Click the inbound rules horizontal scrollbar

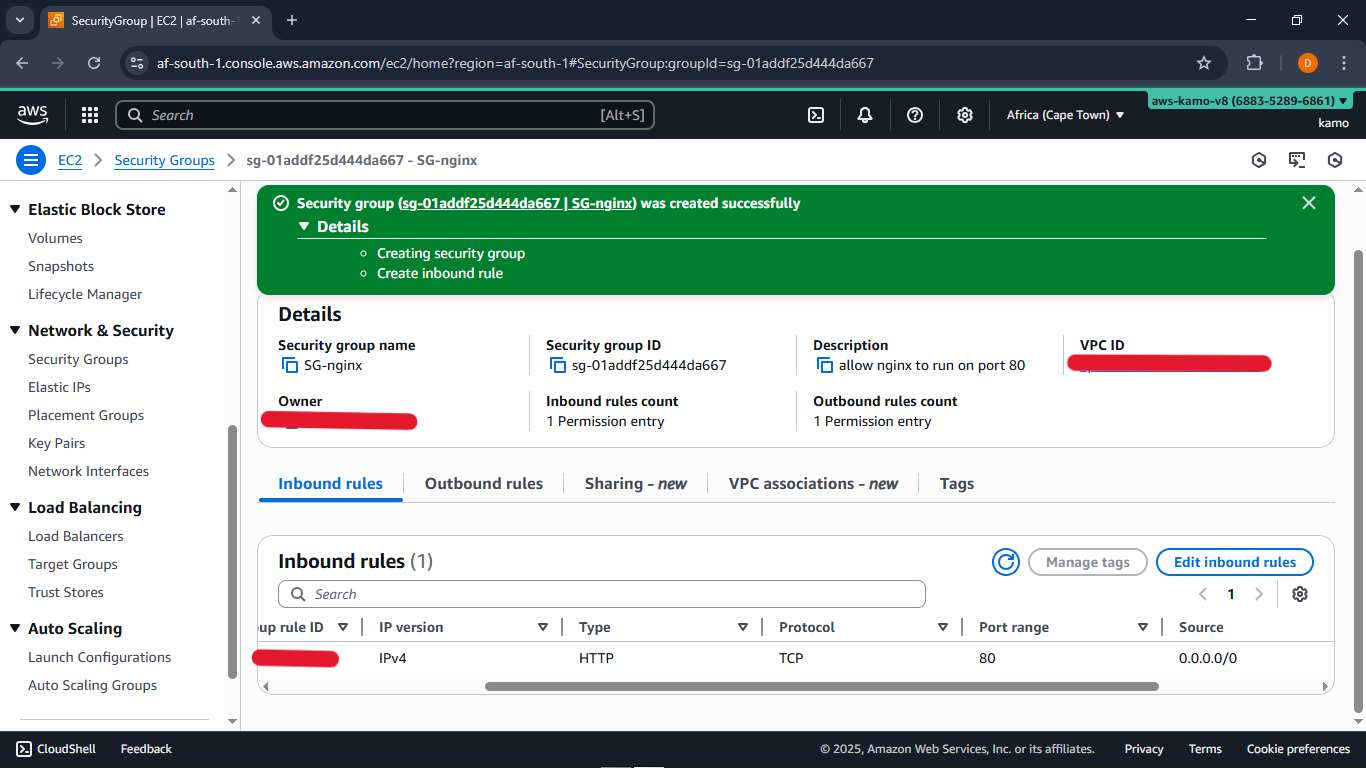coord(820,687)
